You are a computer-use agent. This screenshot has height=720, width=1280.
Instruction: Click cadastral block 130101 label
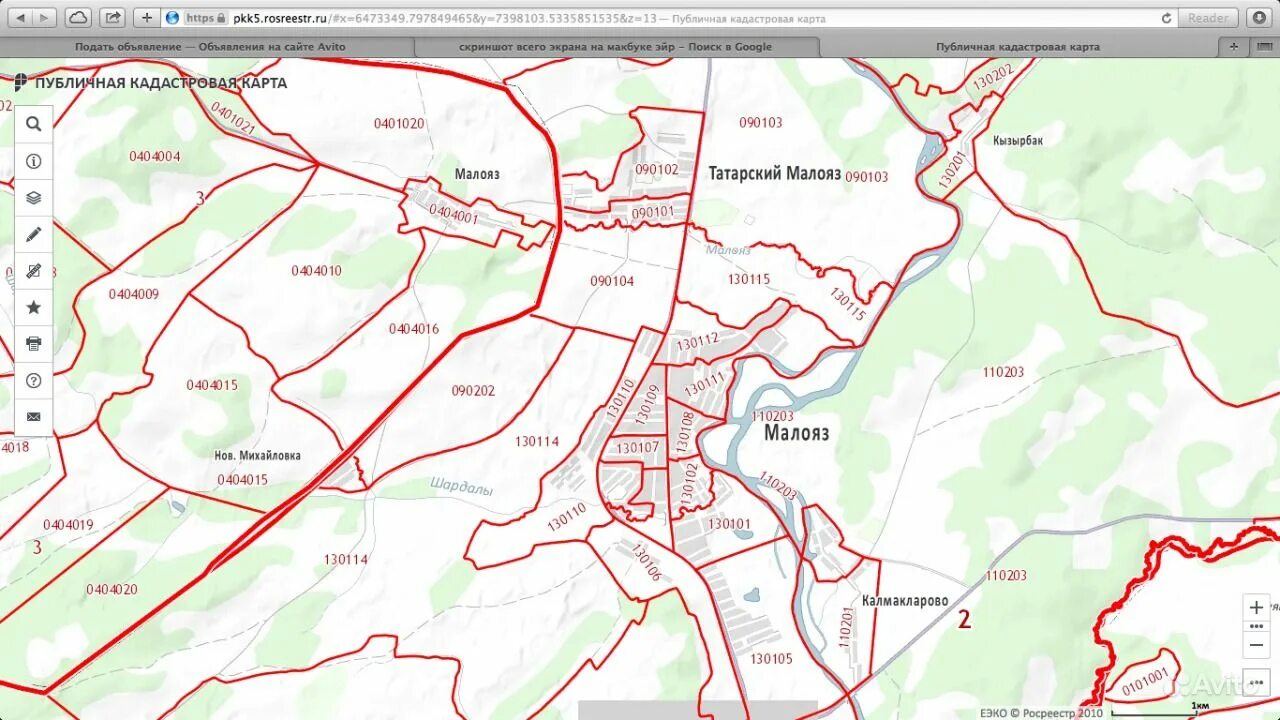(728, 524)
